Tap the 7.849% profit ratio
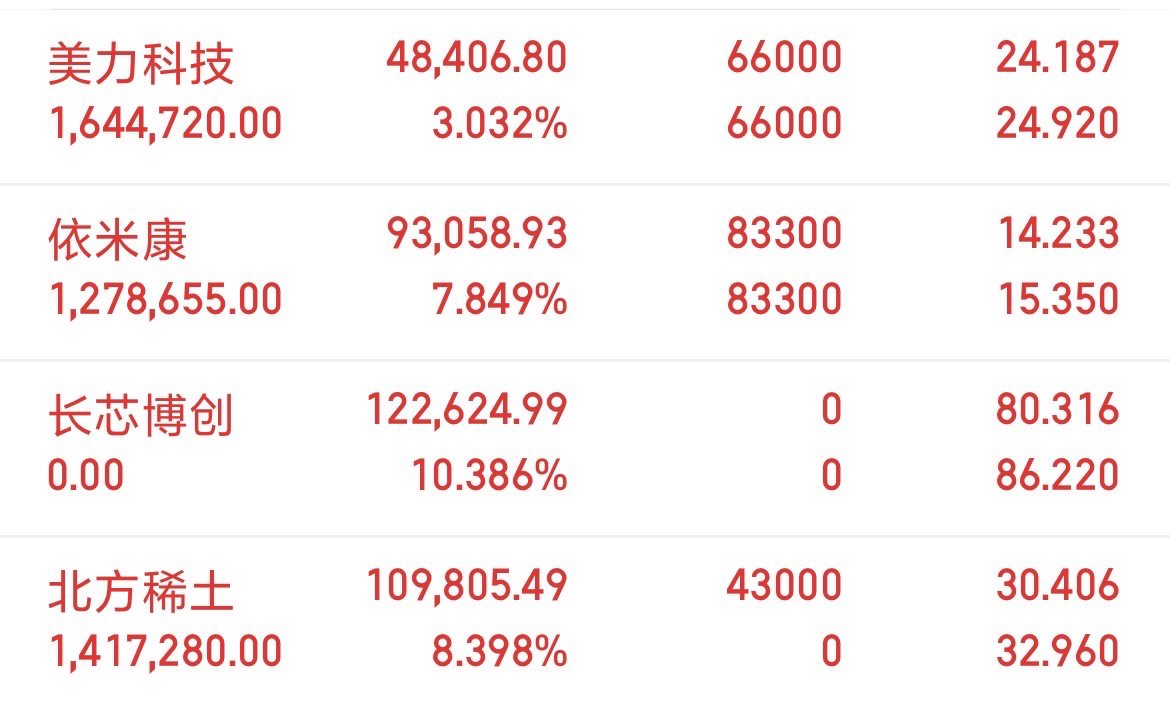Image resolution: width=1170 pixels, height=714 pixels. coord(500,299)
